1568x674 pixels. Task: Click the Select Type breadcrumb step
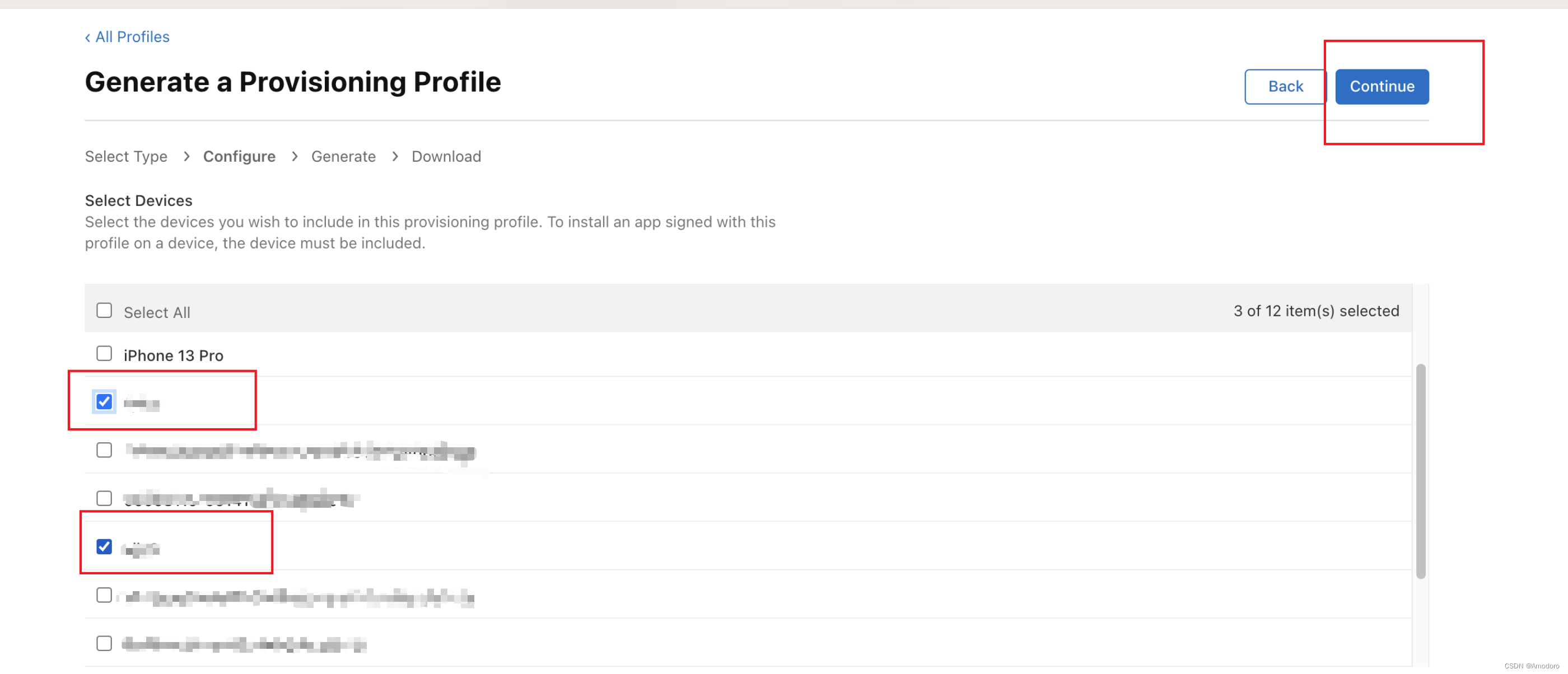pyautogui.click(x=126, y=156)
